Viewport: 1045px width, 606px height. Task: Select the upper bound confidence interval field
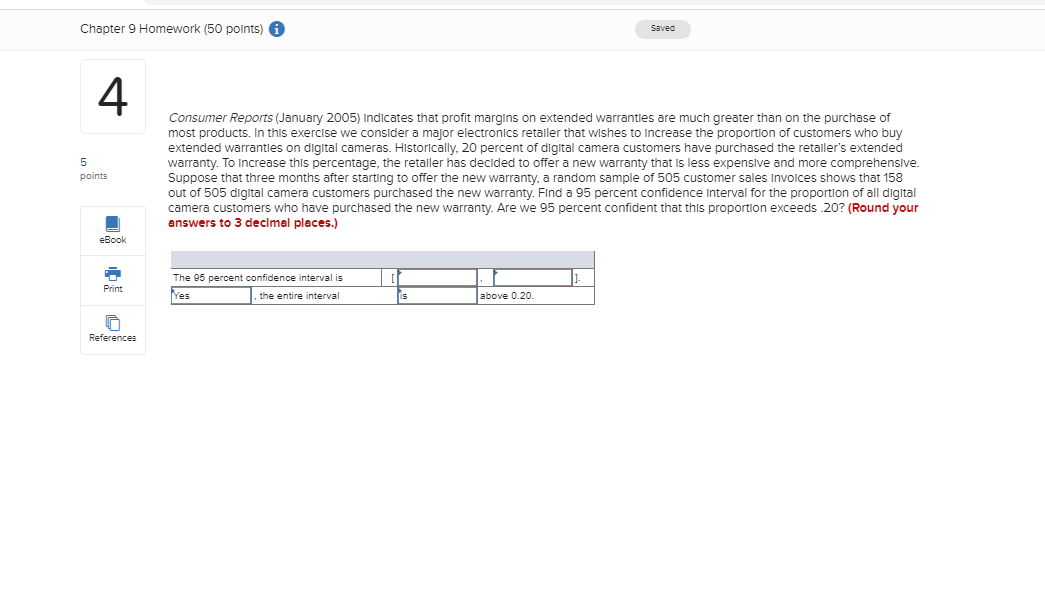point(532,278)
